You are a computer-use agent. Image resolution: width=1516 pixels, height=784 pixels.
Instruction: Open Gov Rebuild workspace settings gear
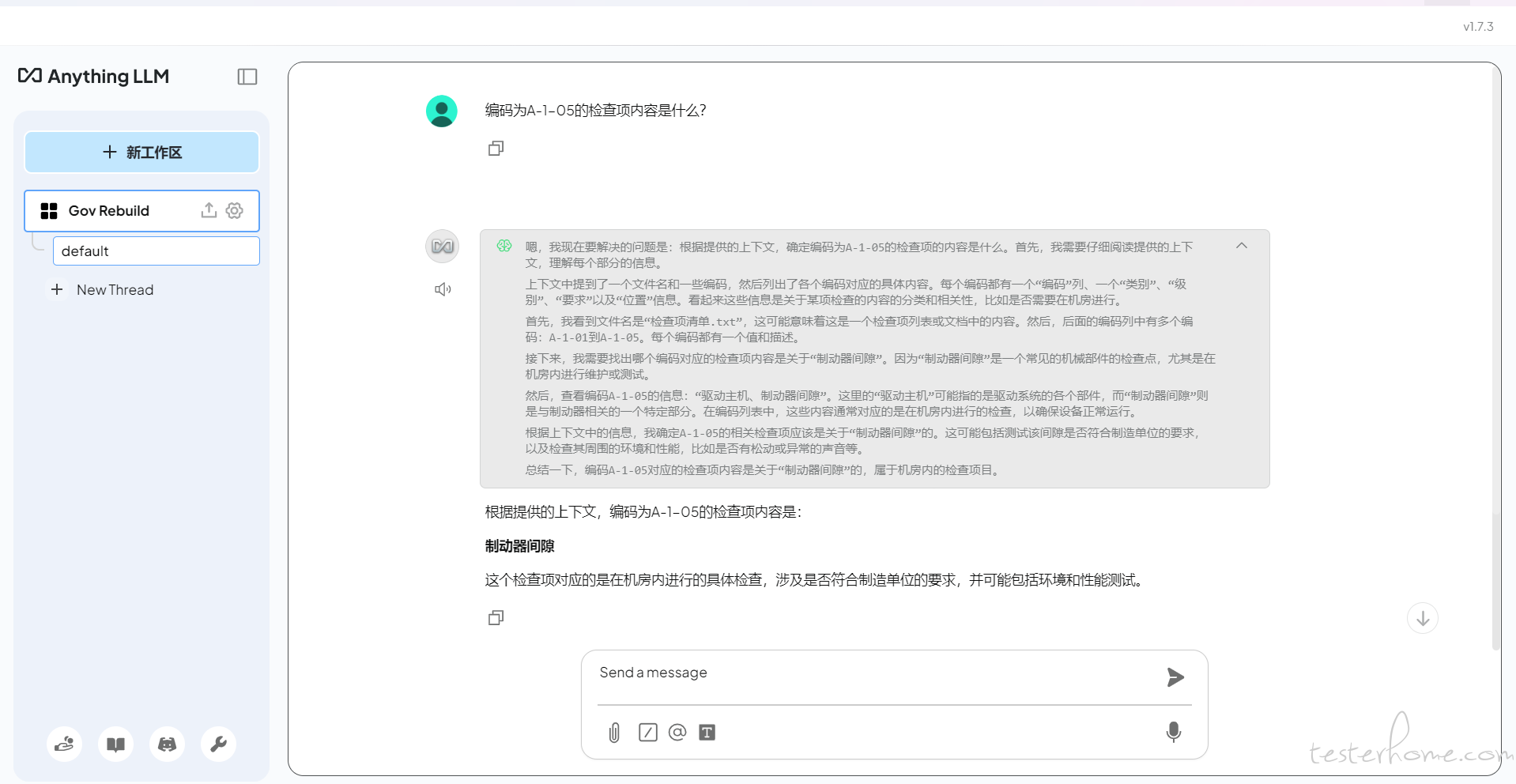[235, 210]
